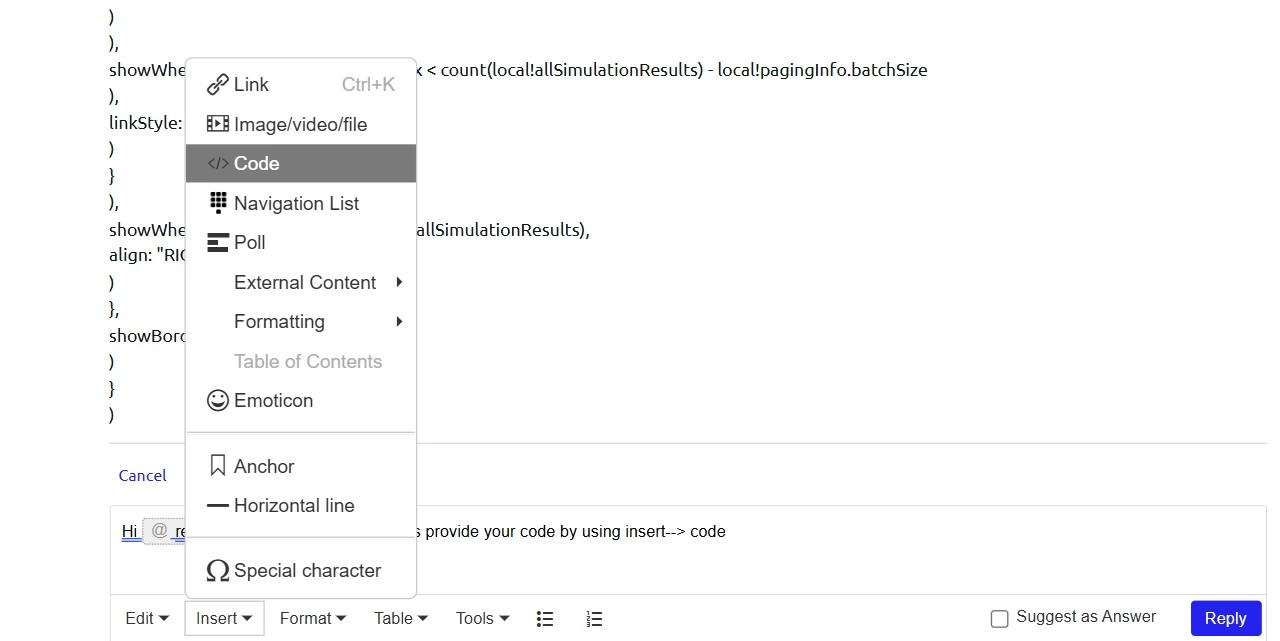
Task: Insert a bulleted list
Action: point(545,619)
